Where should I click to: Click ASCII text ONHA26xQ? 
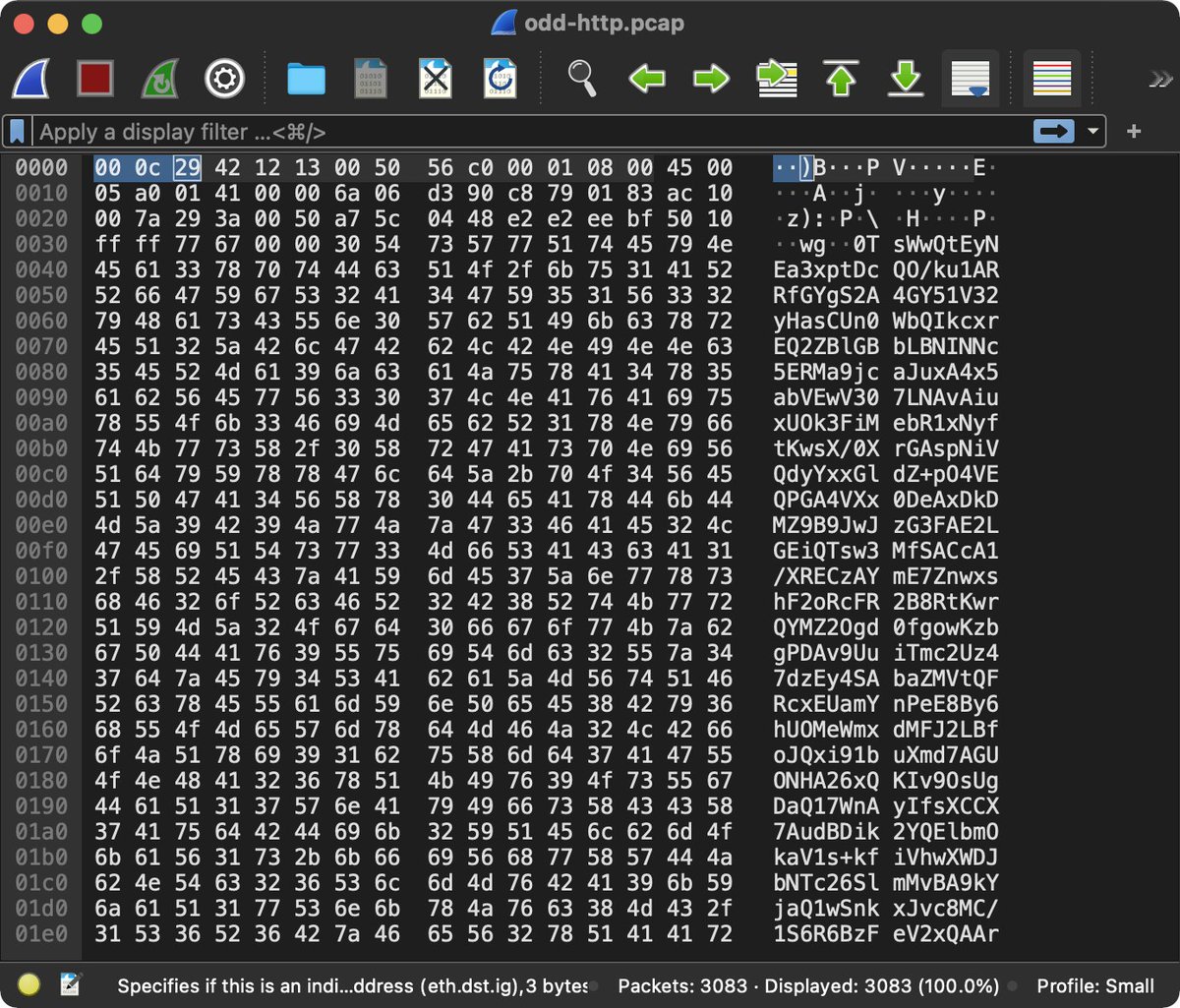tap(826, 782)
